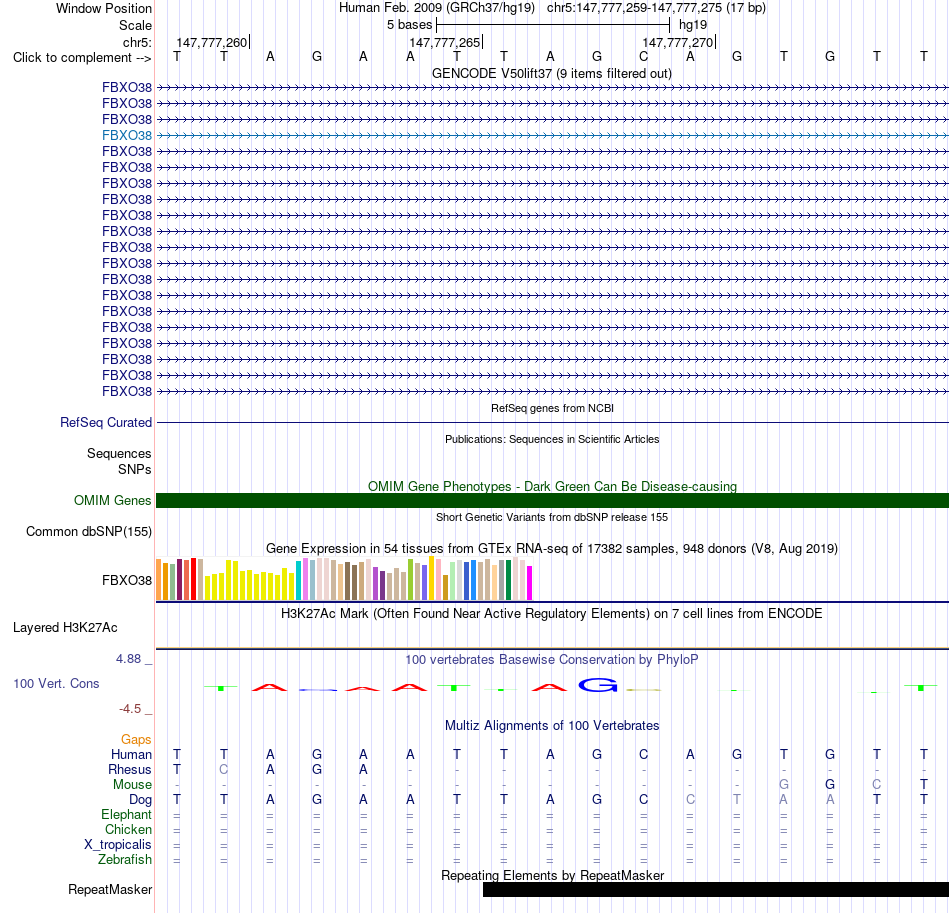The image size is (950, 913).
Task: Click the Human alignment row label
Action: (131, 754)
